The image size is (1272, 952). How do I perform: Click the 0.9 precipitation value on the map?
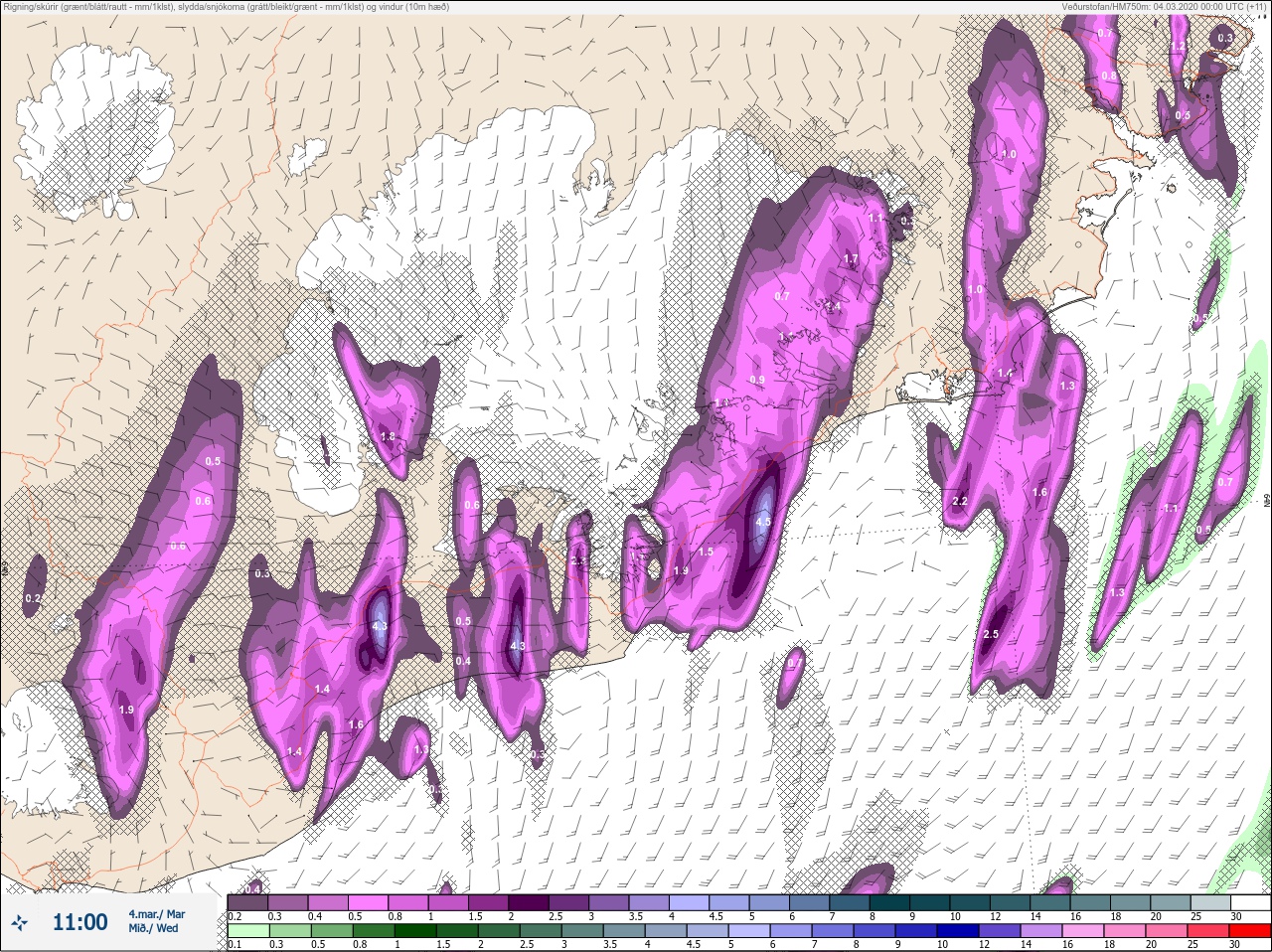pos(757,381)
